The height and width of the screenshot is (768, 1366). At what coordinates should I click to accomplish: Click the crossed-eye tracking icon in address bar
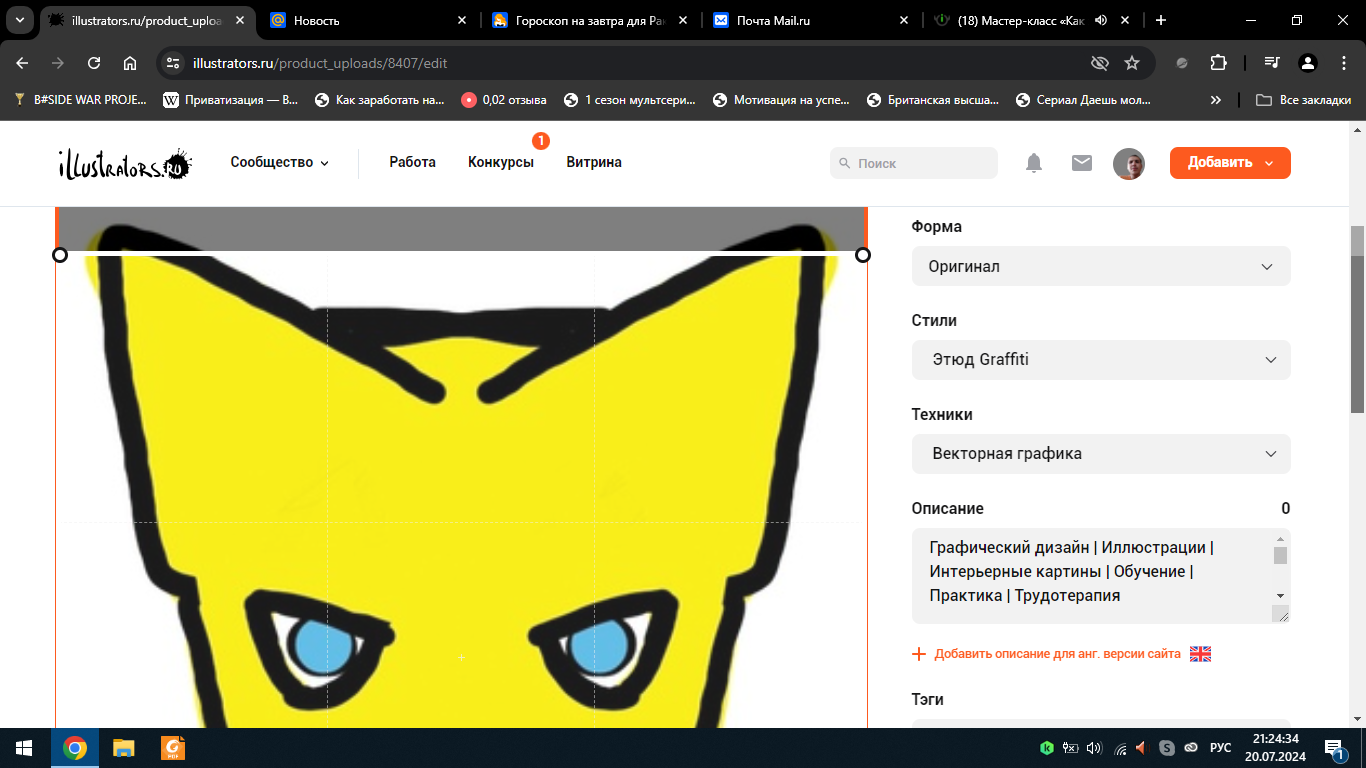pyautogui.click(x=1099, y=63)
